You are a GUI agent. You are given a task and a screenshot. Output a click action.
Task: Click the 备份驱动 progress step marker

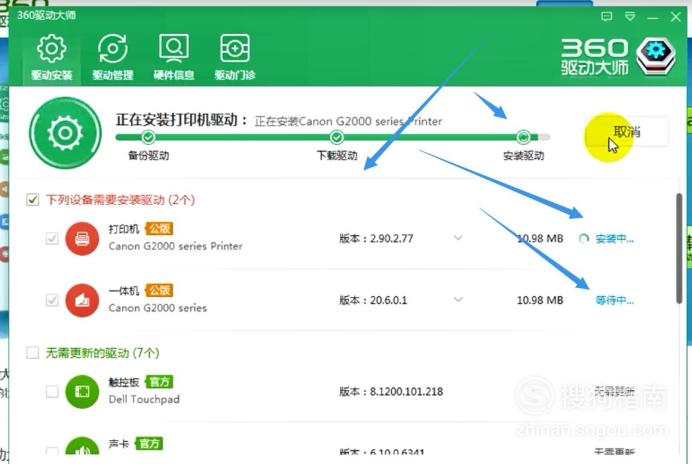click(x=148, y=137)
